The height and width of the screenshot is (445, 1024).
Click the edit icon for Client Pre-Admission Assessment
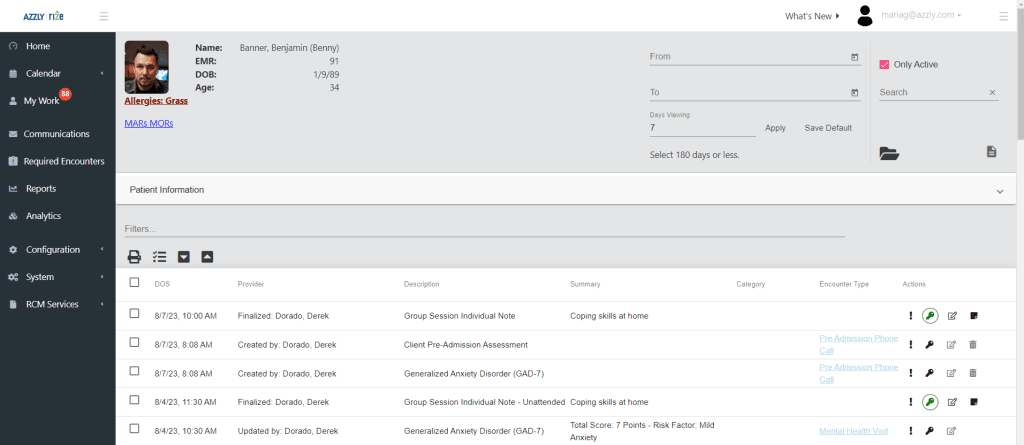click(x=952, y=345)
